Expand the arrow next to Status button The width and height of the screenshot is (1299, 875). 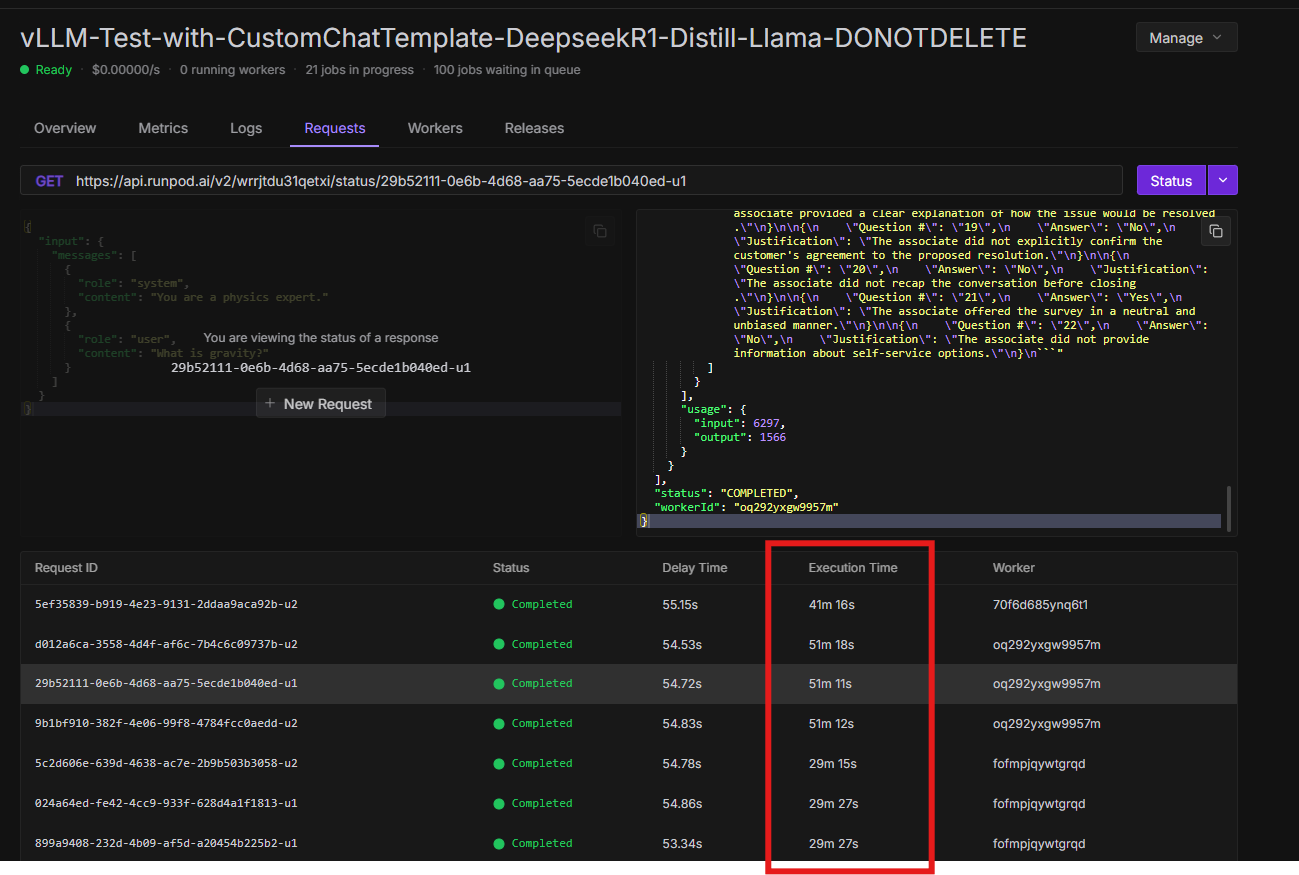click(1223, 181)
